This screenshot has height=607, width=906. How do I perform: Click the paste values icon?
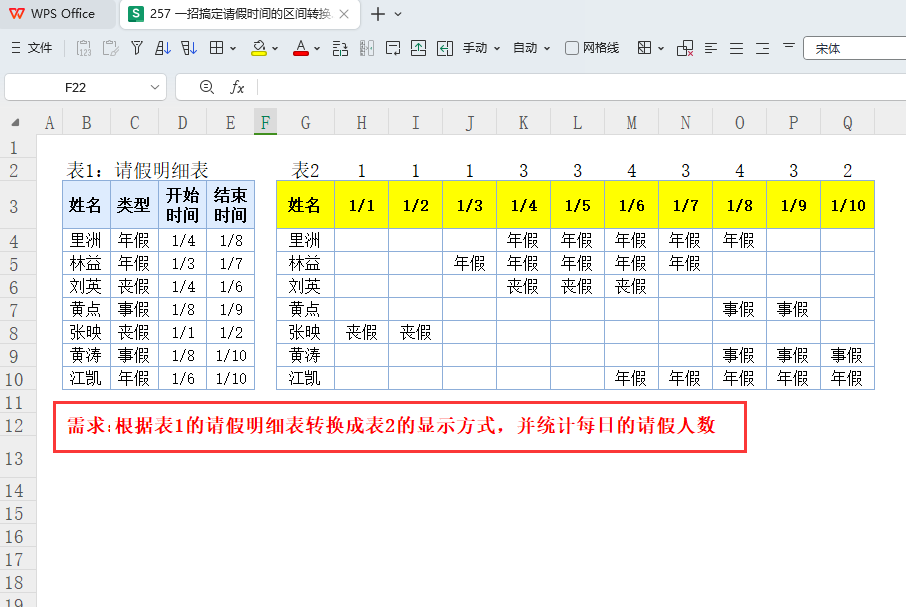[x=84, y=48]
